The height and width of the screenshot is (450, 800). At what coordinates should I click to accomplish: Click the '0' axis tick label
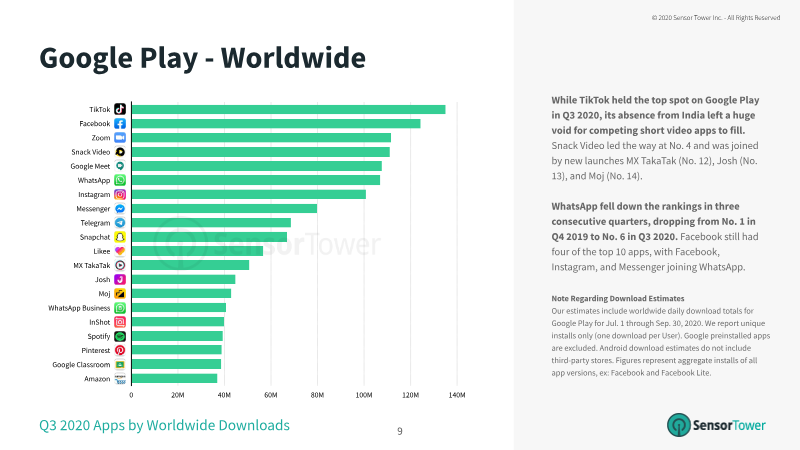pyautogui.click(x=131, y=395)
